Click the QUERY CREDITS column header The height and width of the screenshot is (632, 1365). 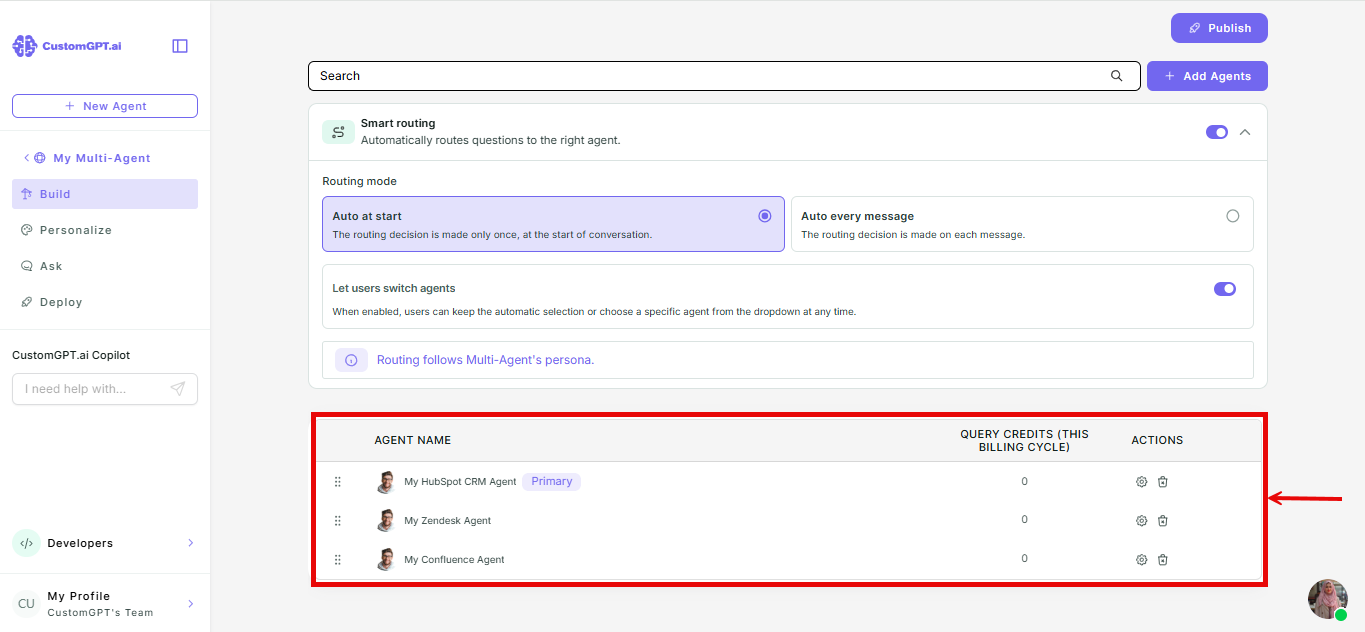(x=1024, y=441)
